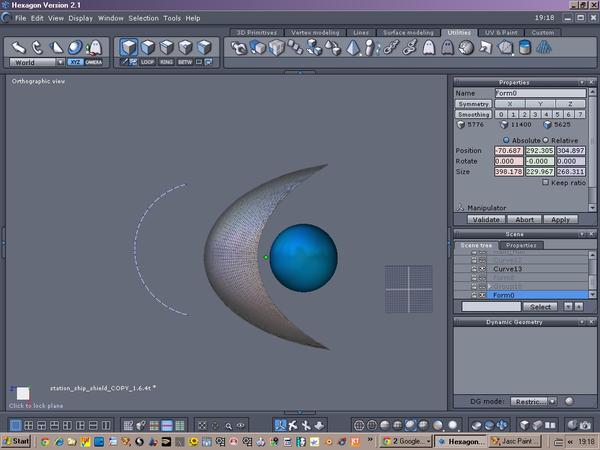This screenshot has width=600, height=450.
Task: Switch to single viewport layout
Action: [x=15, y=425]
